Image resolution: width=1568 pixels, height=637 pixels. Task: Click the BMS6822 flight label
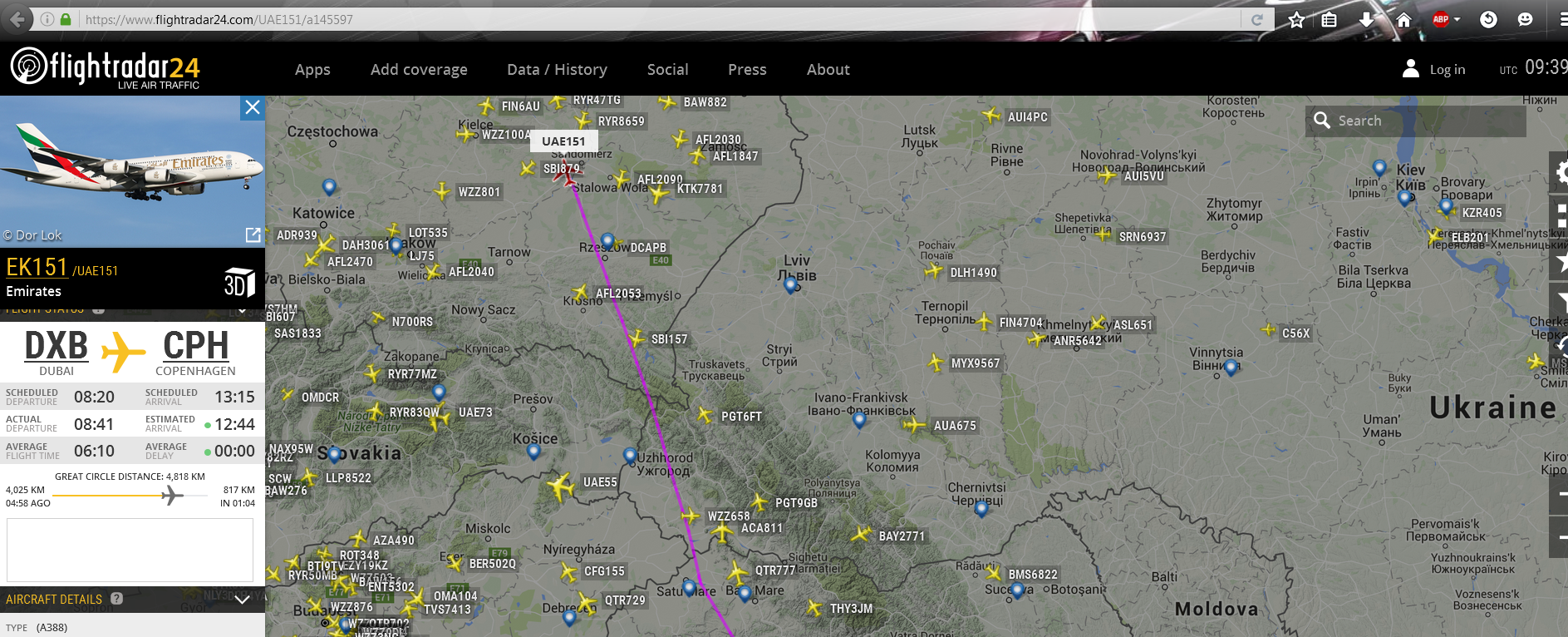[1033, 575]
